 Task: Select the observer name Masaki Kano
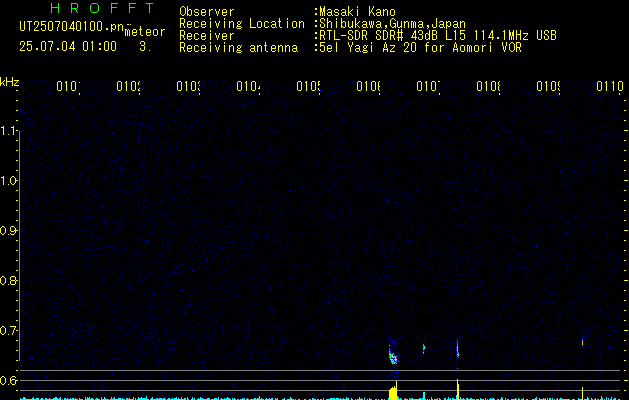point(357,12)
